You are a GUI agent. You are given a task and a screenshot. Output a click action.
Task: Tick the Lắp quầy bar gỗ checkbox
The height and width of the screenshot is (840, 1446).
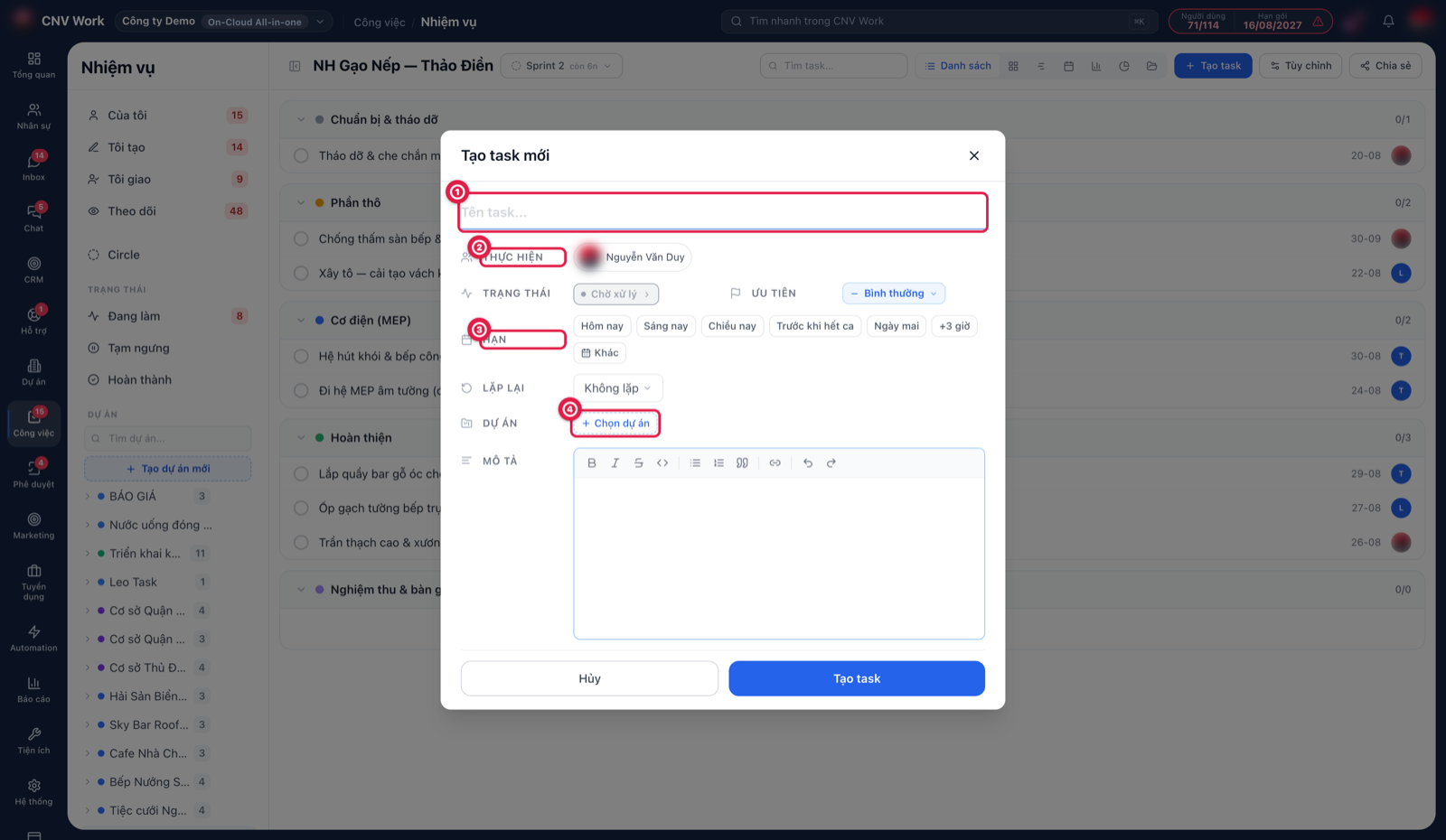(301, 473)
